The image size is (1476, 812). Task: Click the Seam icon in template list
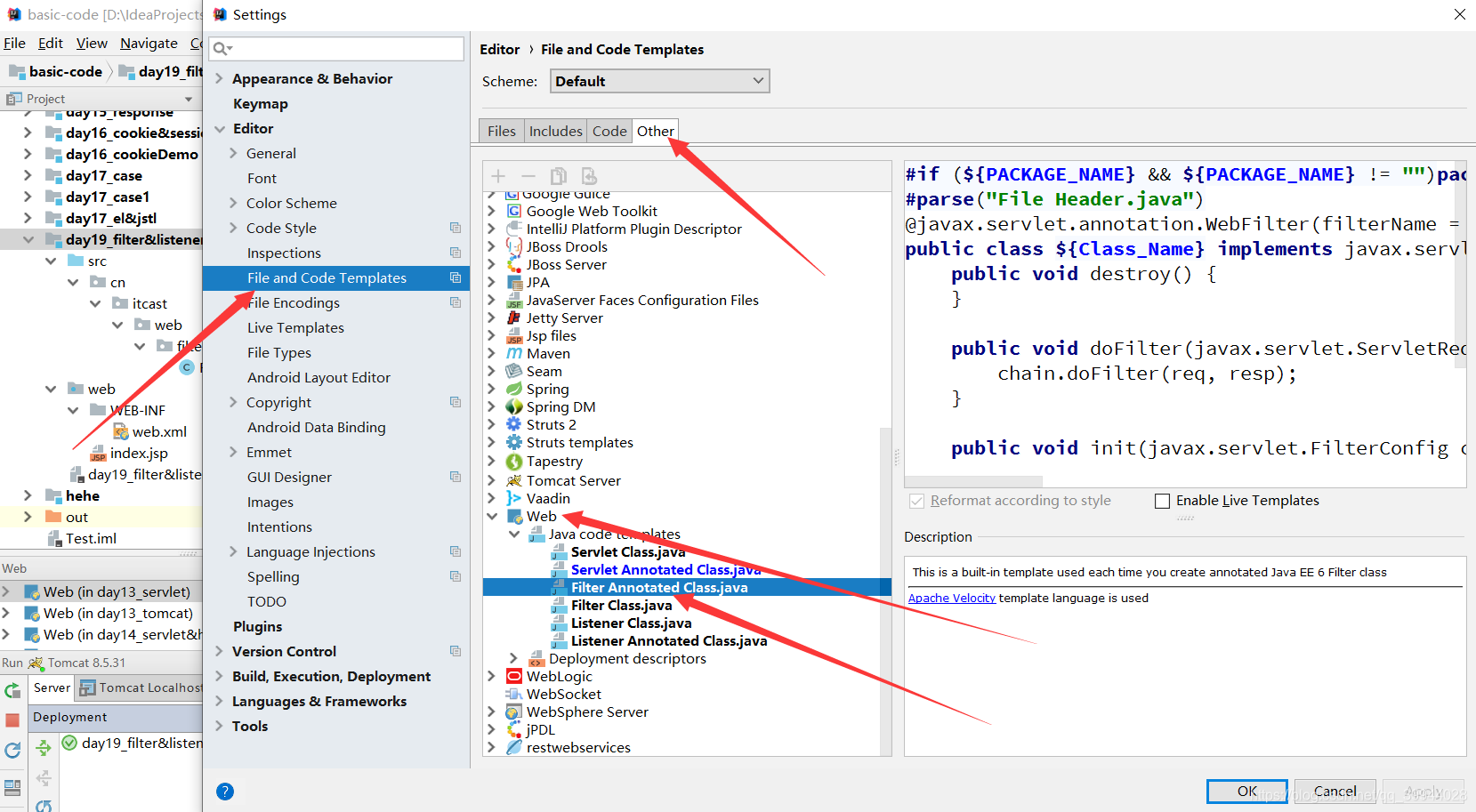point(514,371)
